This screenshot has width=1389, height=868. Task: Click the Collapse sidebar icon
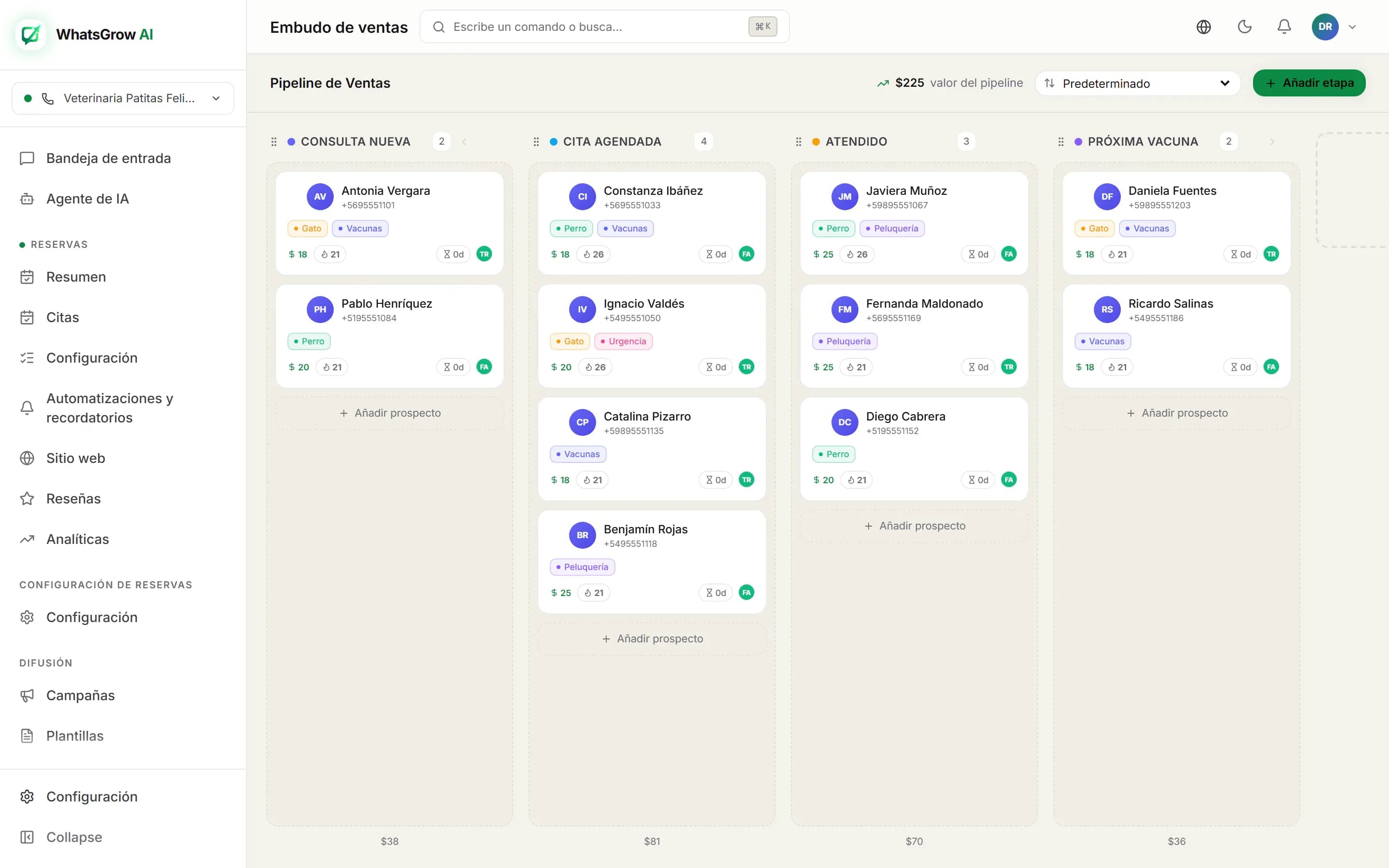click(27, 837)
